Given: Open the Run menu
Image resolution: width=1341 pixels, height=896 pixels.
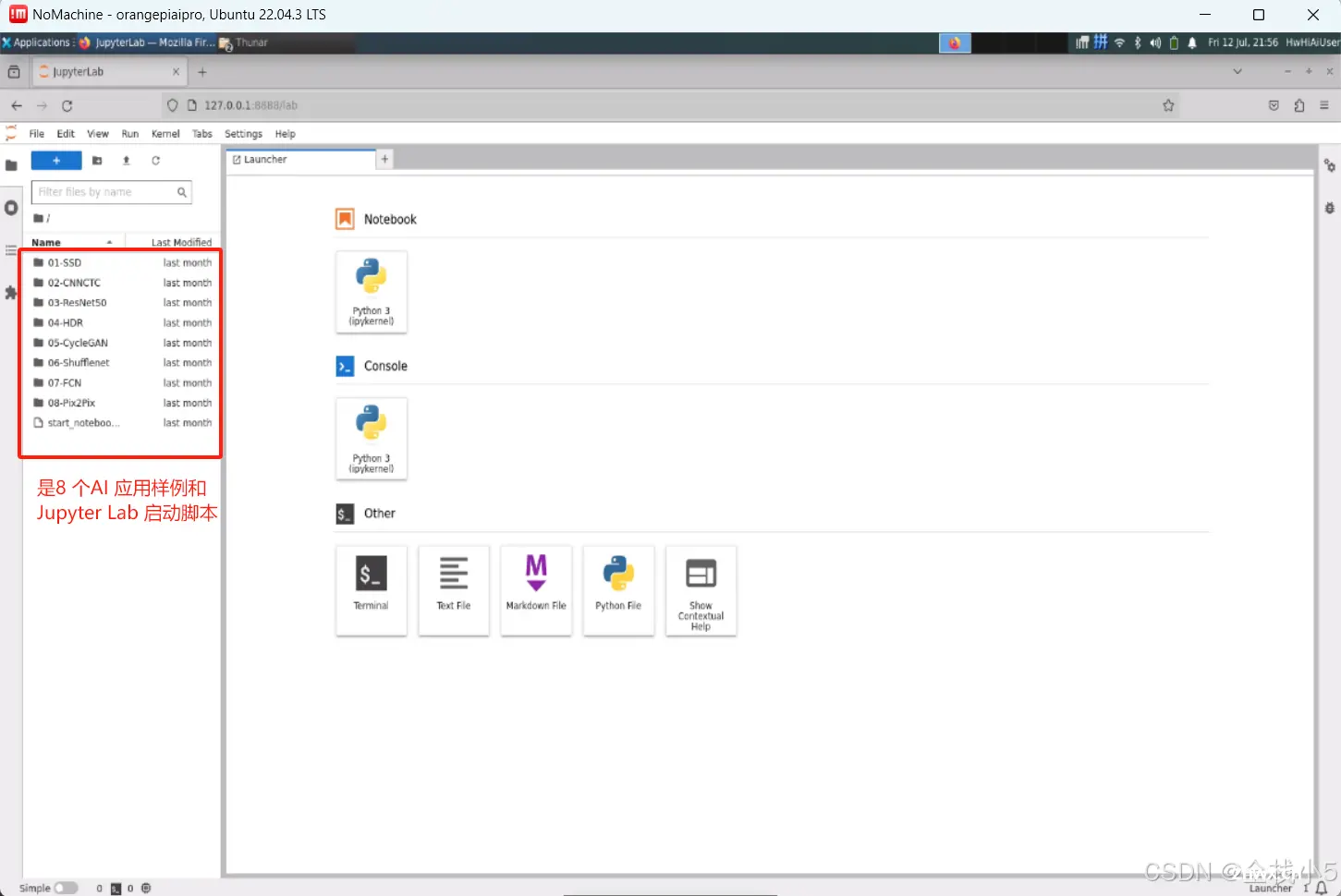Looking at the screenshot, I should [x=130, y=134].
